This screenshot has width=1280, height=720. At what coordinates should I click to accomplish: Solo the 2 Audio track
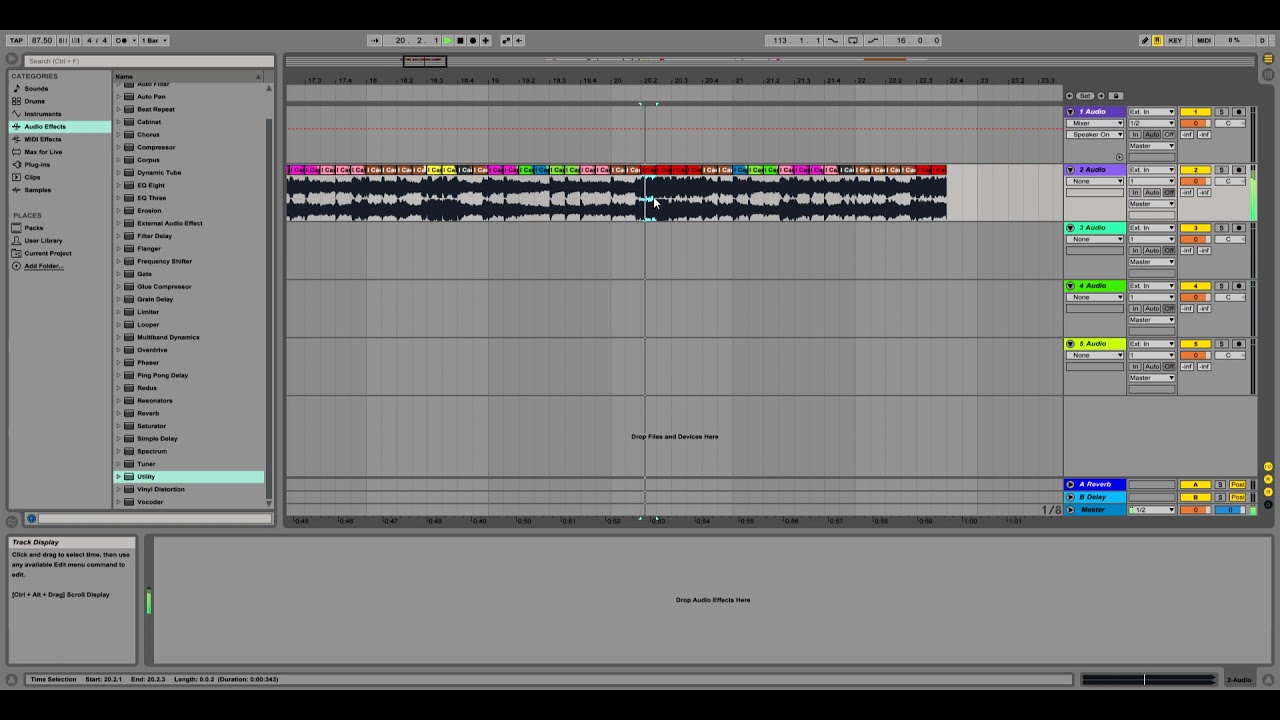(x=1221, y=170)
